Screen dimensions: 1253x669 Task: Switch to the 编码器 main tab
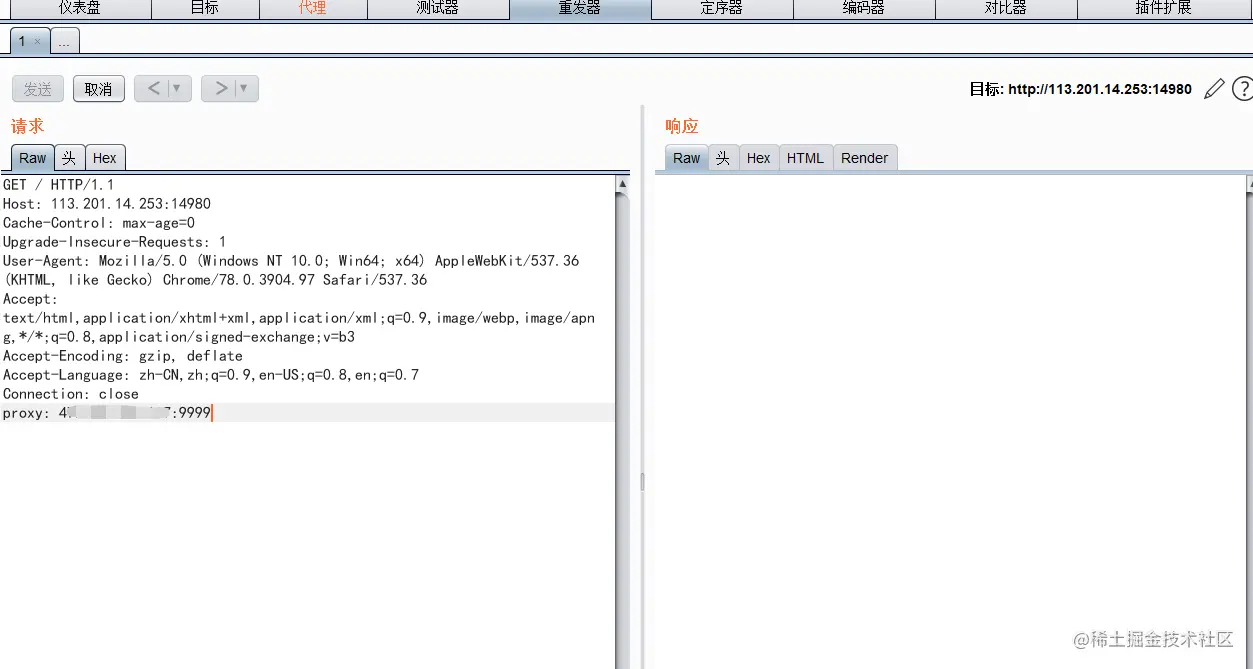(864, 8)
